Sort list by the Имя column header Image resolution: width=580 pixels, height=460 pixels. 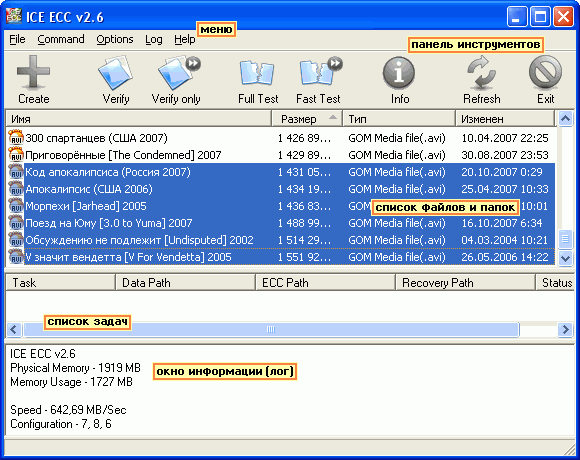coord(139,119)
